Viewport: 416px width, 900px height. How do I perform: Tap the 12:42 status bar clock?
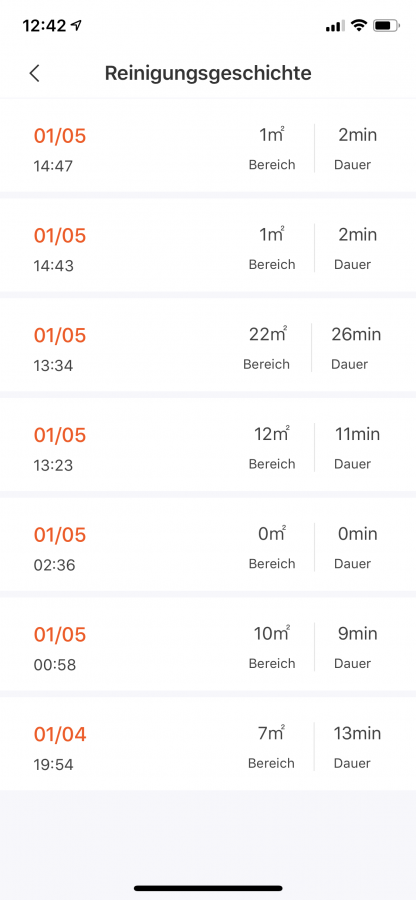(44, 25)
